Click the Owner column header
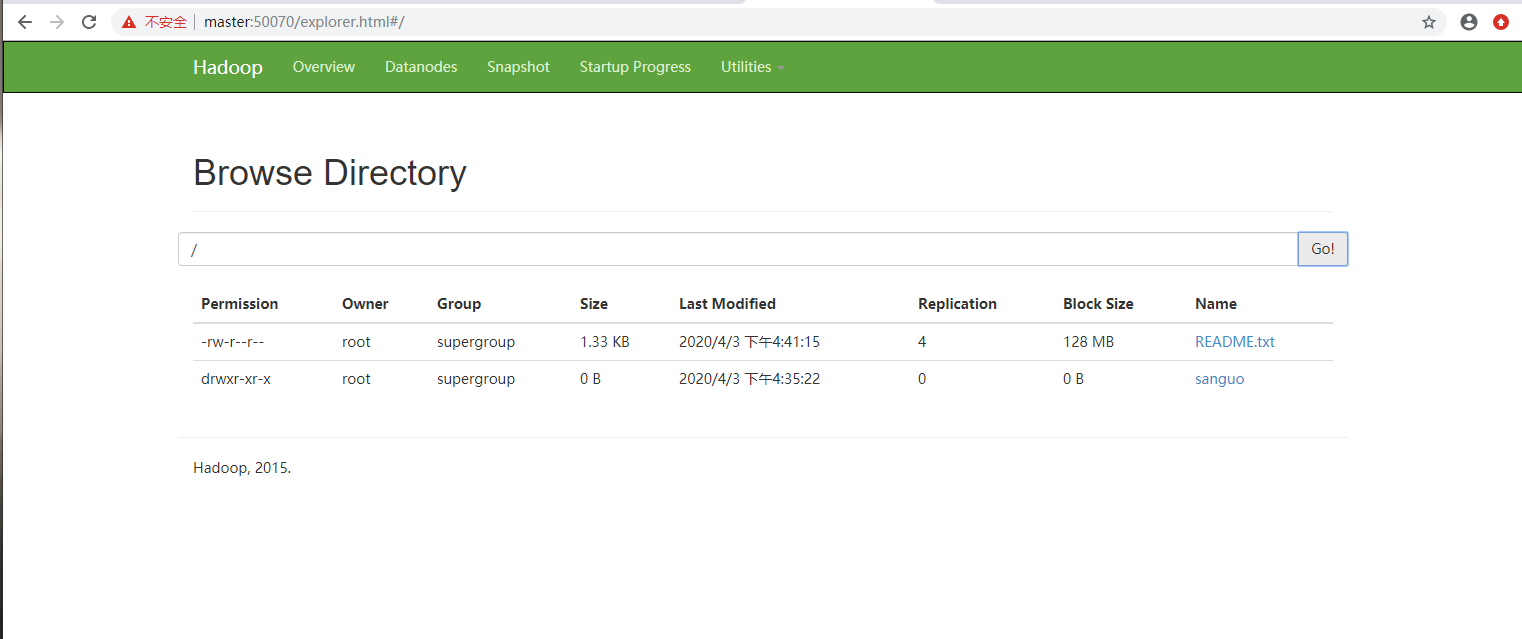This screenshot has width=1522, height=639. point(365,304)
